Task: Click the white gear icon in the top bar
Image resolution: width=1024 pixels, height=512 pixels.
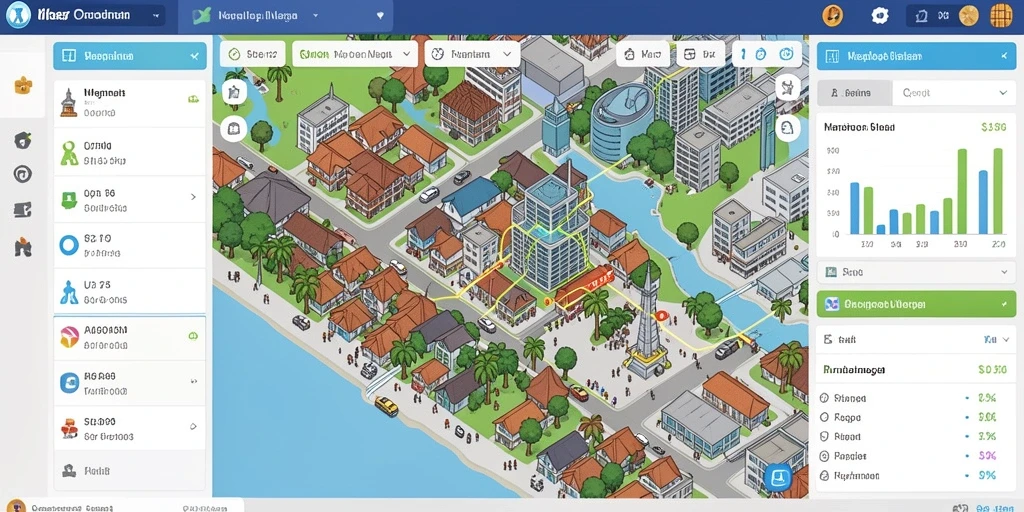Action: click(880, 16)
